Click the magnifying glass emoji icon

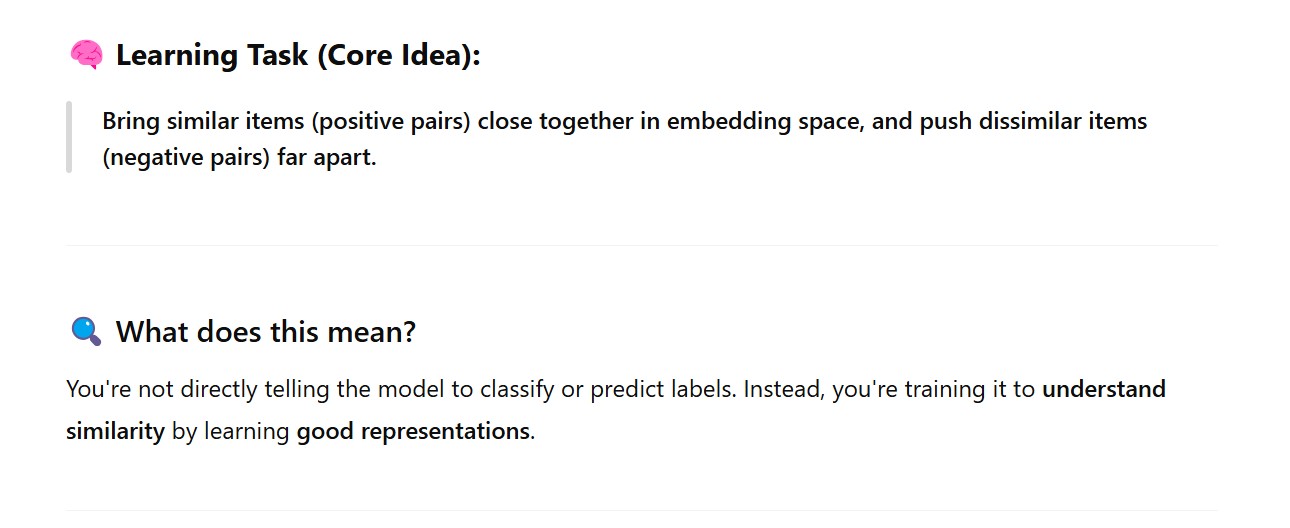point(86,331)
